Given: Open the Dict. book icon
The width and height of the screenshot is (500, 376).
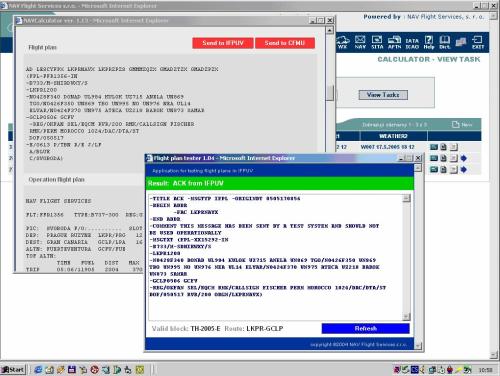Looking at the screenshot, I should point(444,43).
